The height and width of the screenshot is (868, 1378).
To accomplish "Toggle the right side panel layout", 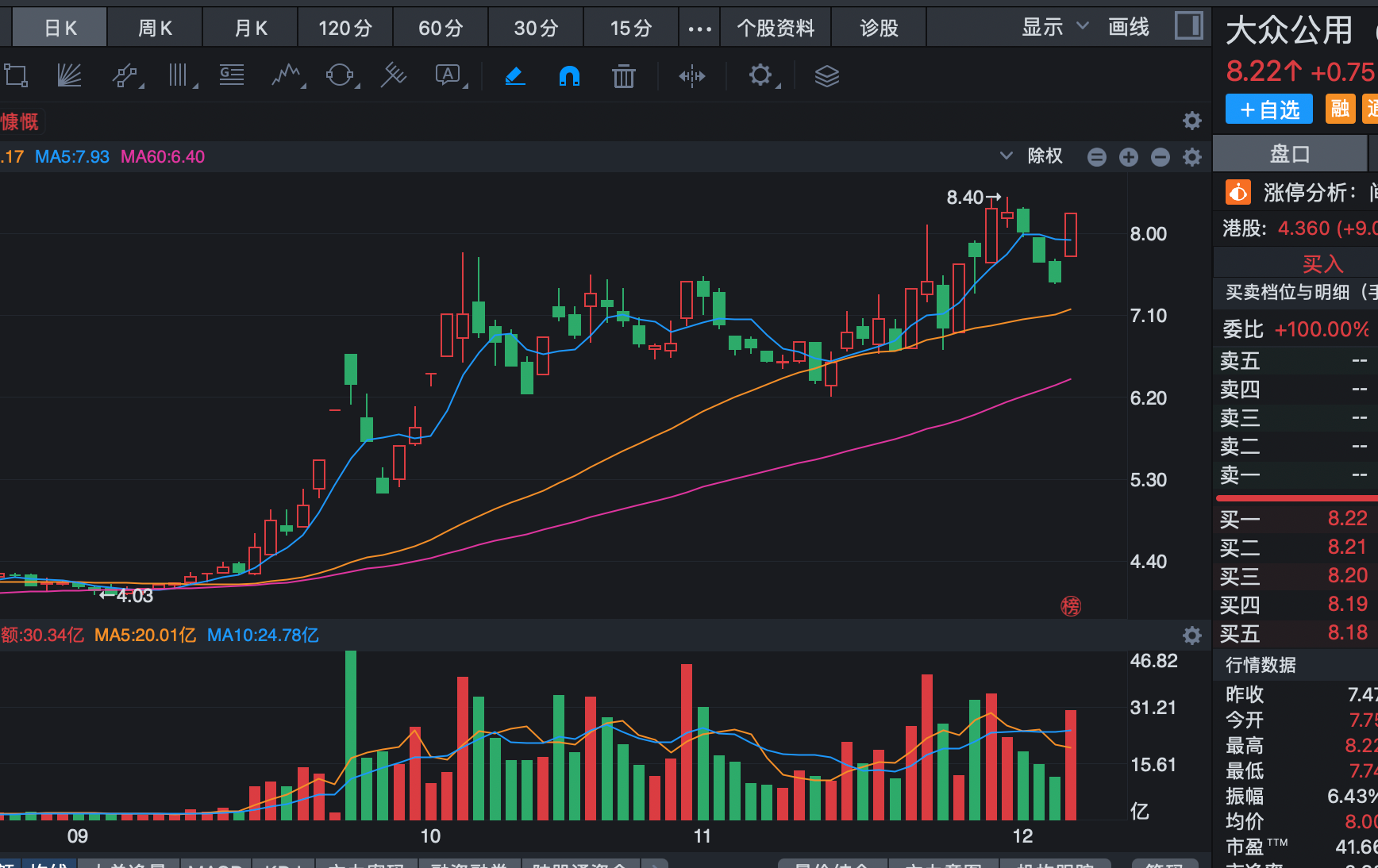I will tap(1188, 26).
